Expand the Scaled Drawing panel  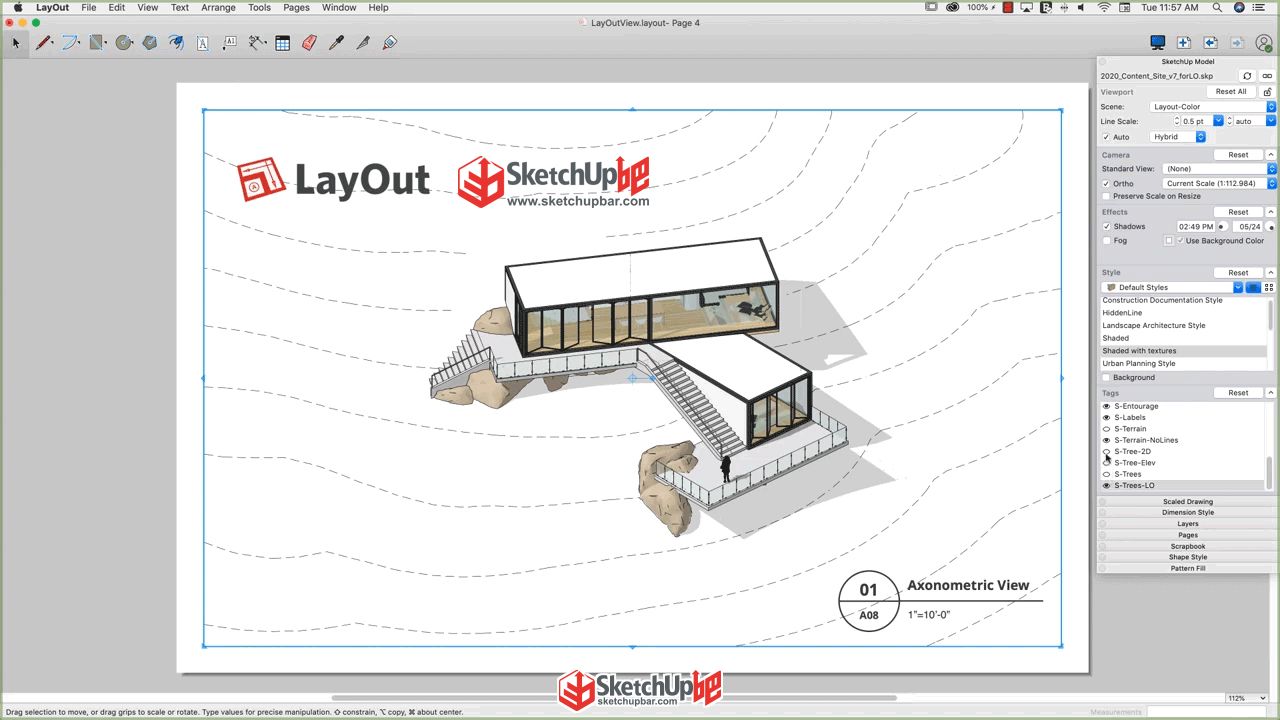1187,501
